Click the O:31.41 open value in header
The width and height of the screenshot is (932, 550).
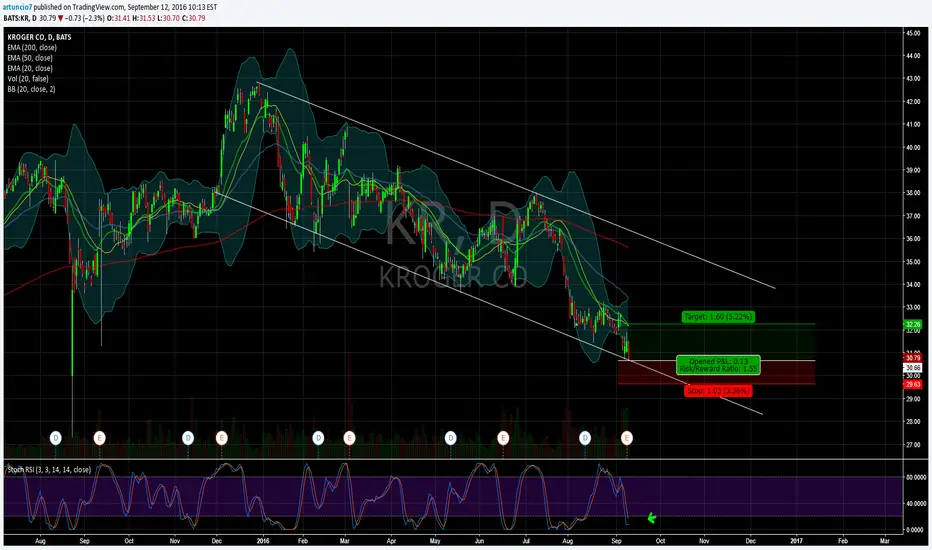coord(118,18)
